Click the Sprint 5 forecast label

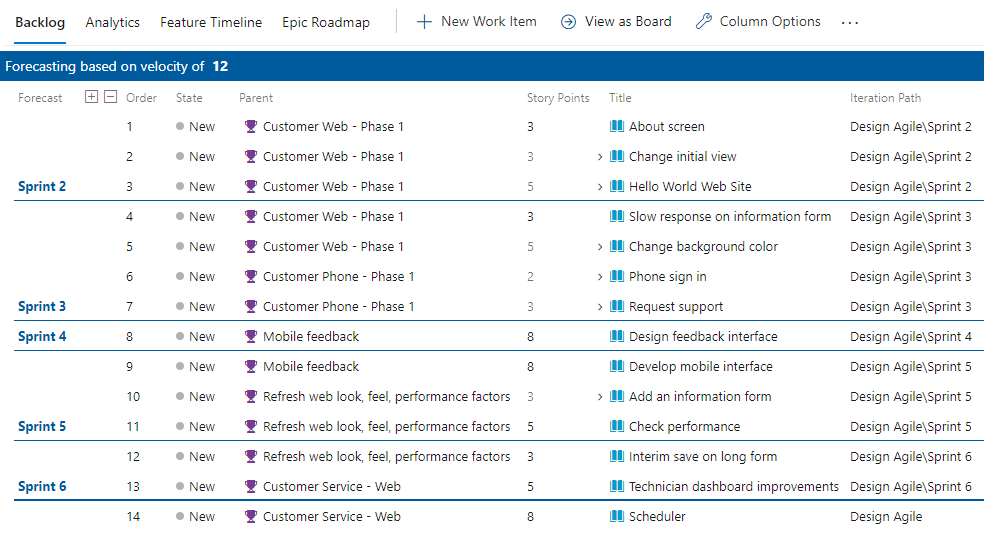[42, 427]
